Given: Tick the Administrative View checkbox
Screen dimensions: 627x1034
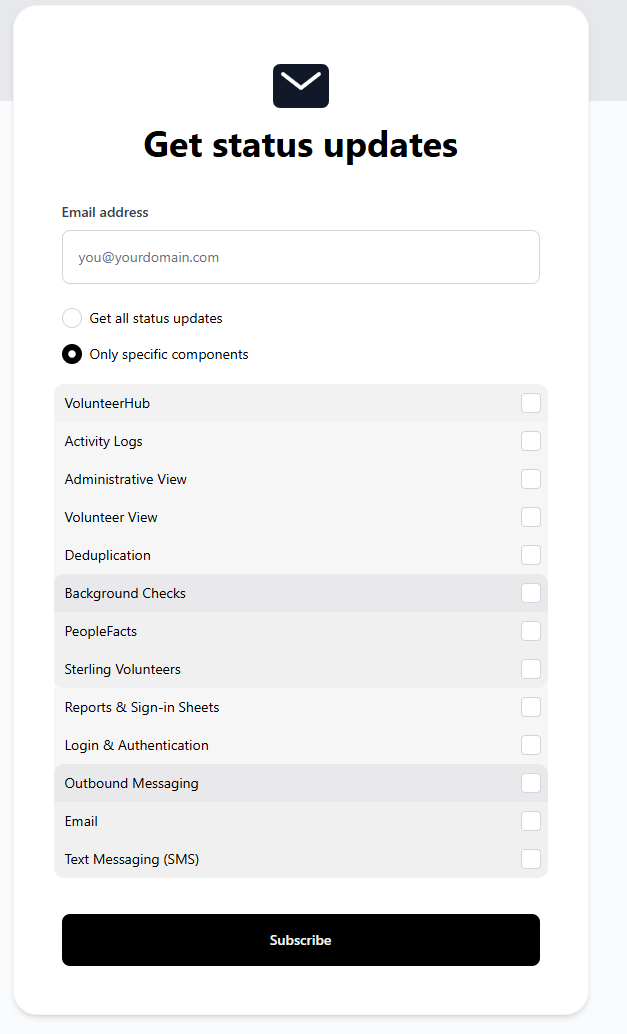Looking at the screenshot, I should pos(530,479).
